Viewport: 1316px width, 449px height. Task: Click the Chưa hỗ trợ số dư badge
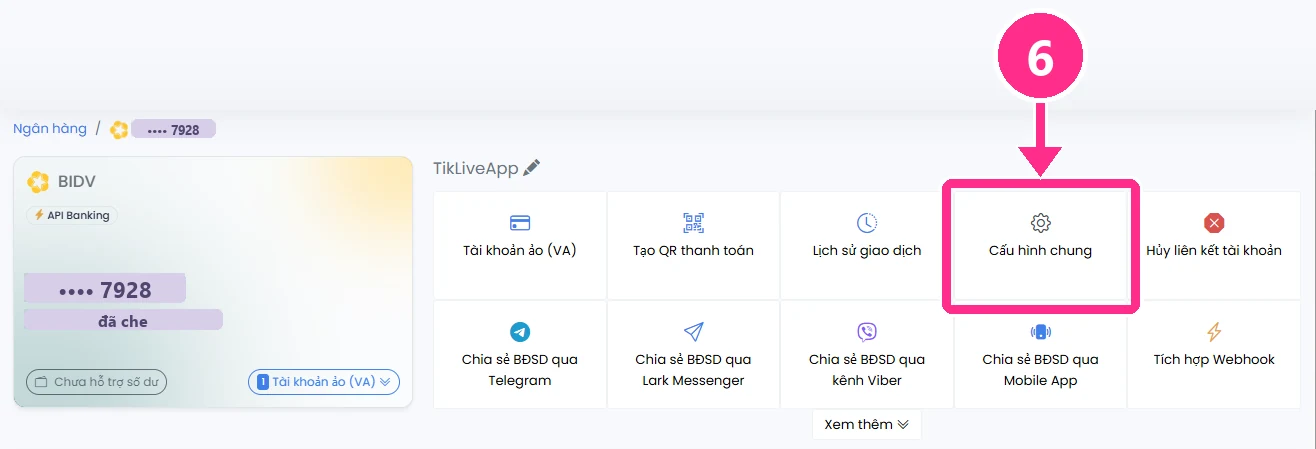(x=96, y=382)
